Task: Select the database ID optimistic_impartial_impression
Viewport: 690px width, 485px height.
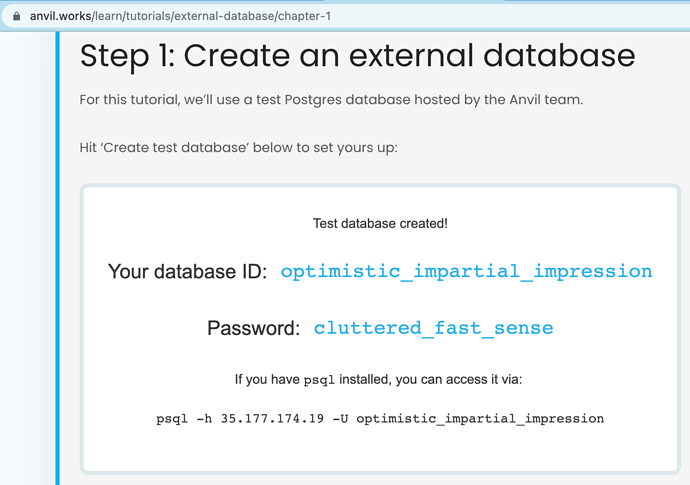Action: click(x=466, y=272)
